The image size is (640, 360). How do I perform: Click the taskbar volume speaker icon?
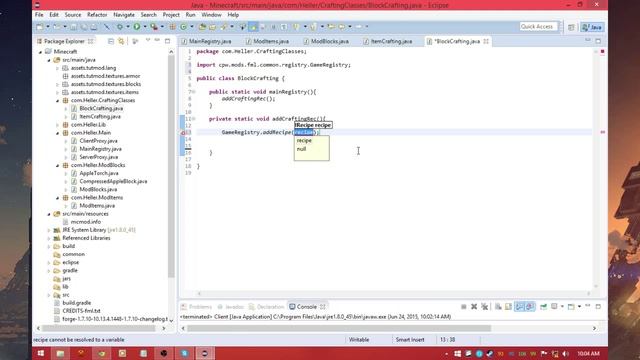pos(565,353)
